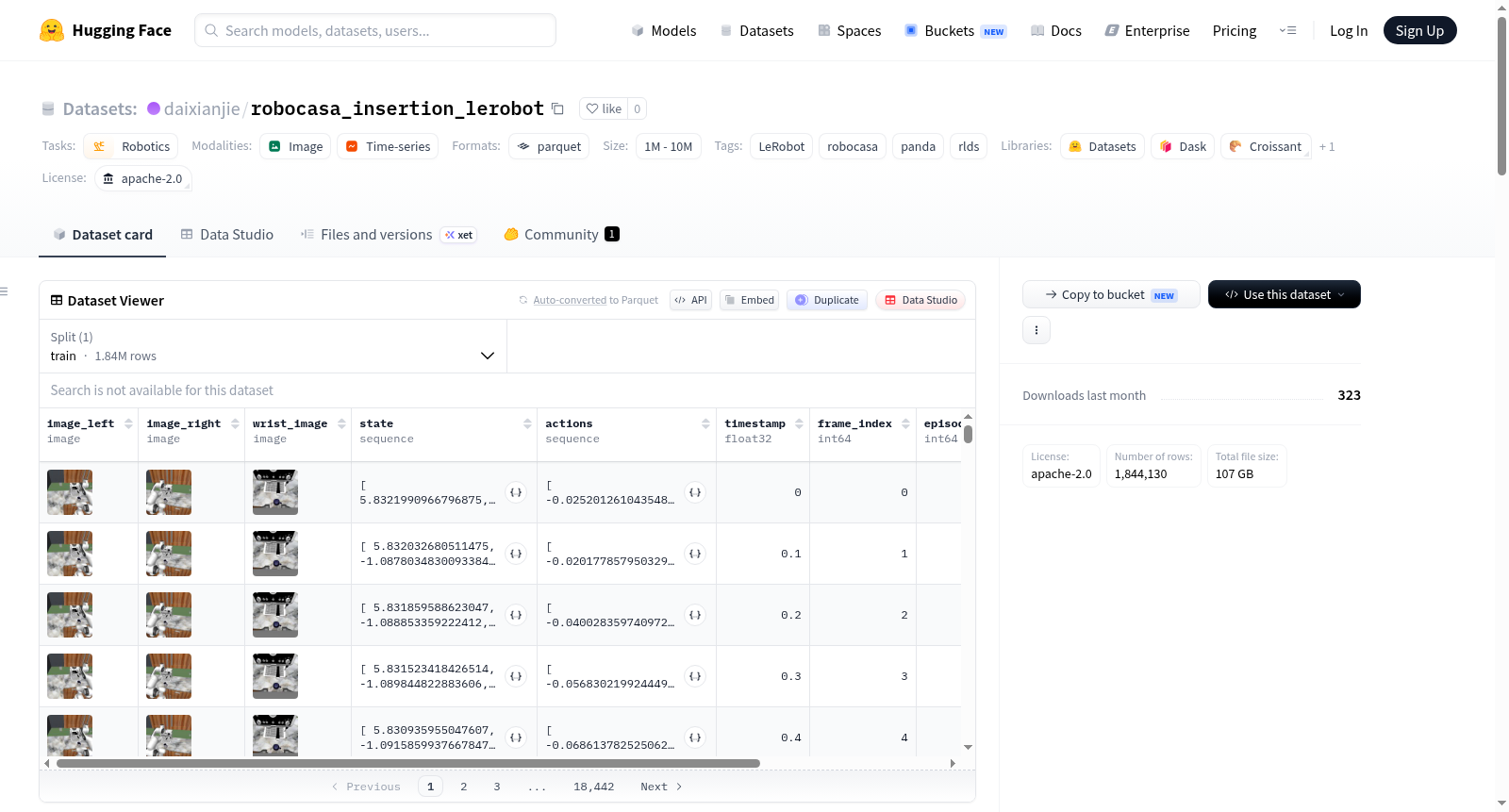Open the more navigation menu icon

(1287, 30)
